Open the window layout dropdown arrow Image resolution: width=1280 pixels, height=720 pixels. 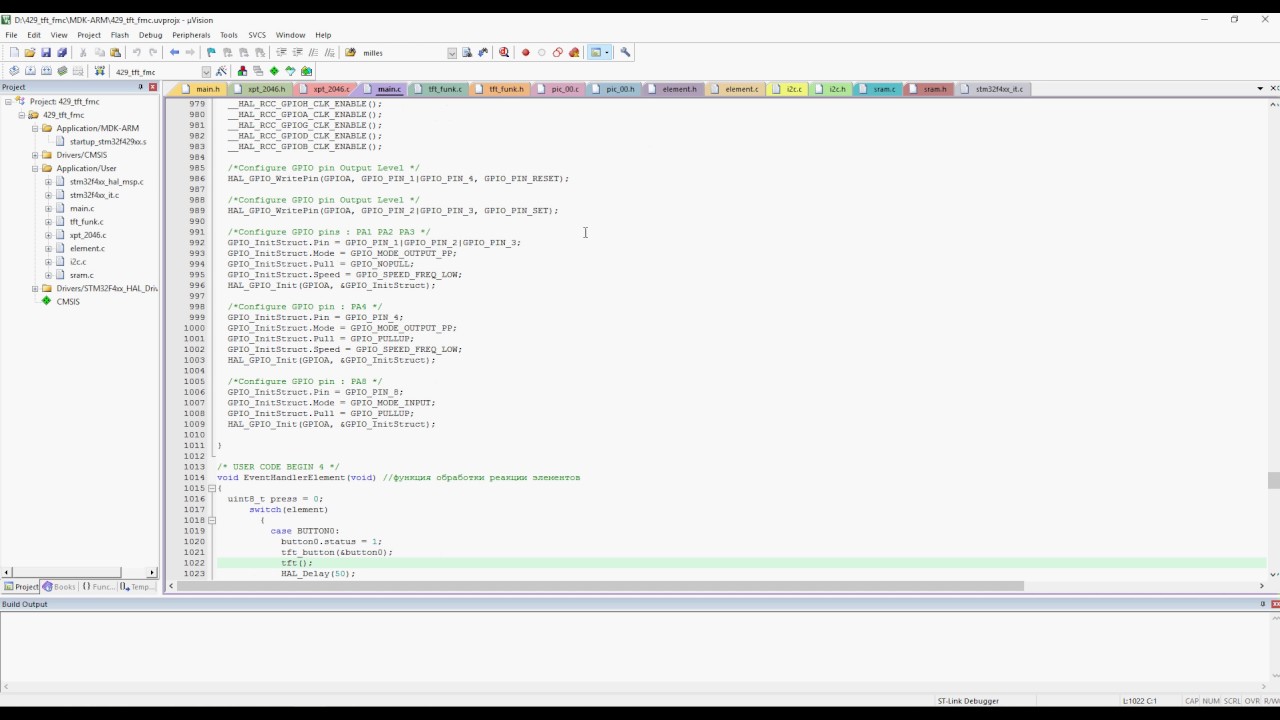(x=607, y=53)
